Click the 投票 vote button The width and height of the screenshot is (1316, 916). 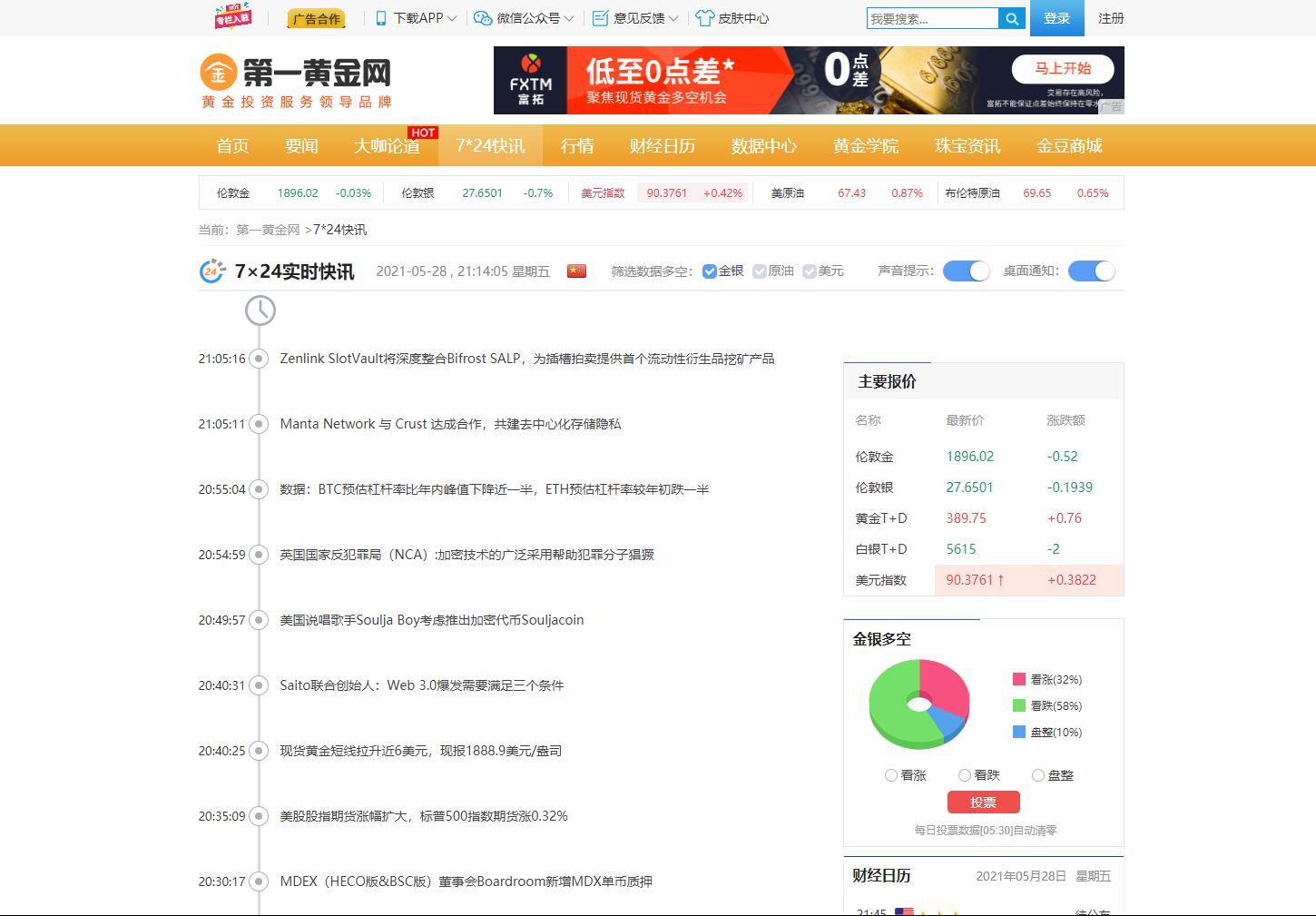coord(983,802)
